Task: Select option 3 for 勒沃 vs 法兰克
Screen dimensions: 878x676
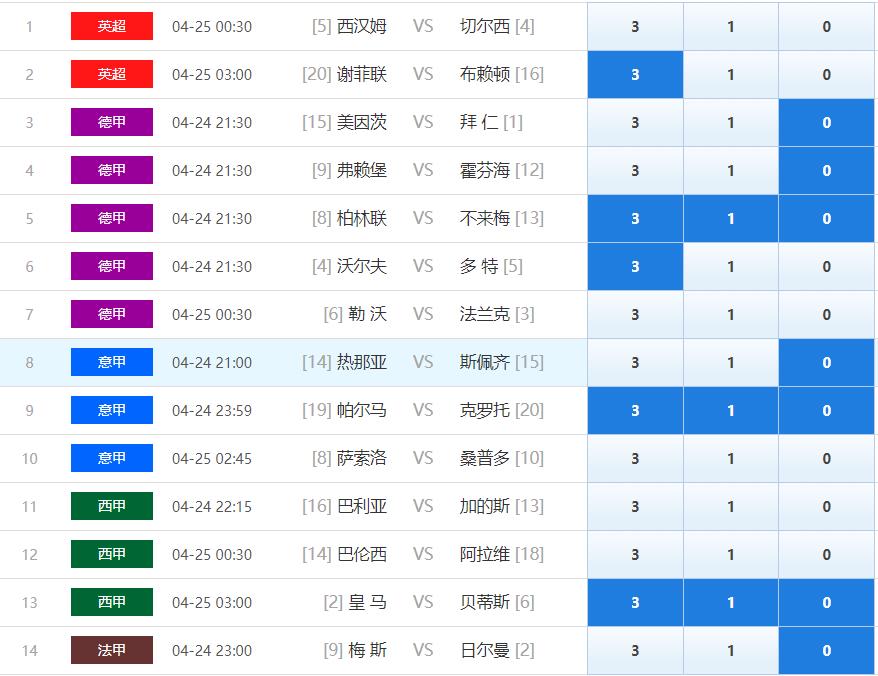Action: [635, 314]
